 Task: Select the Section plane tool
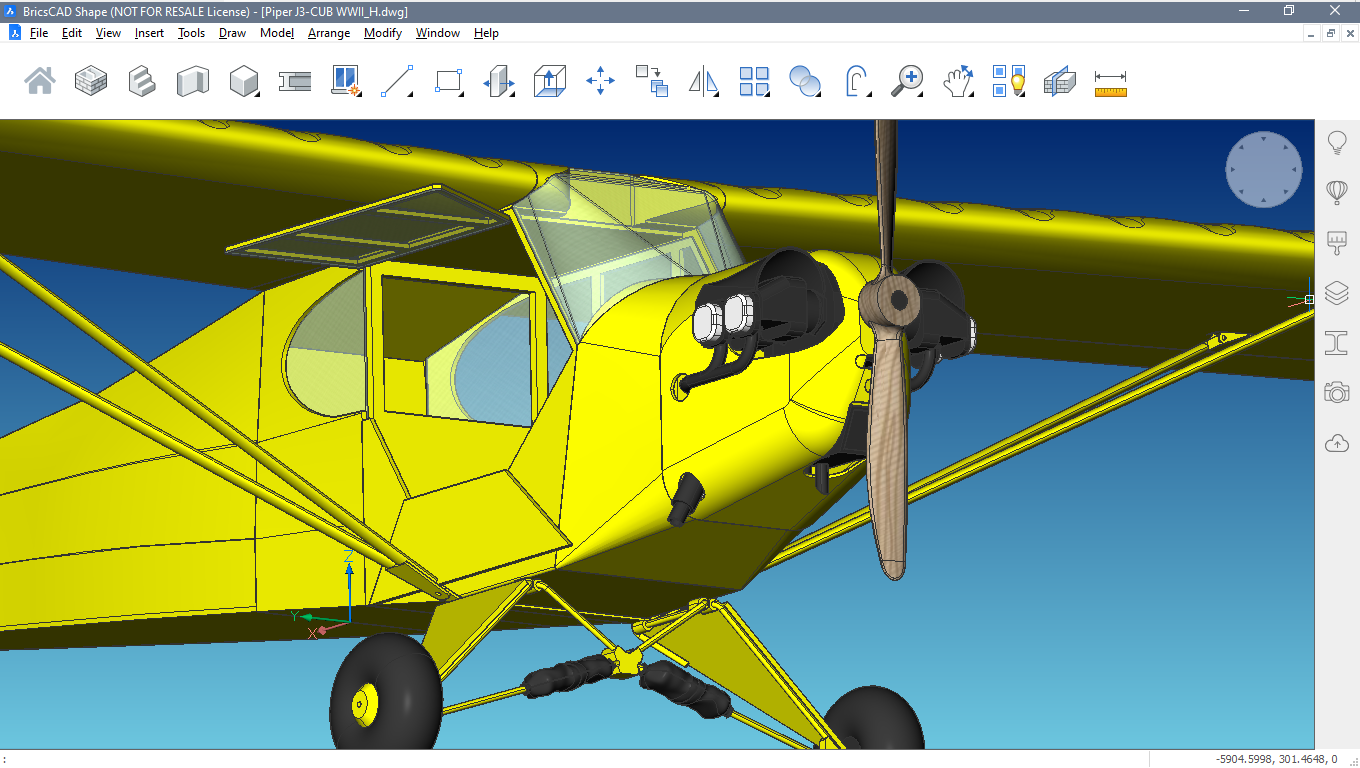(1060, 81)
